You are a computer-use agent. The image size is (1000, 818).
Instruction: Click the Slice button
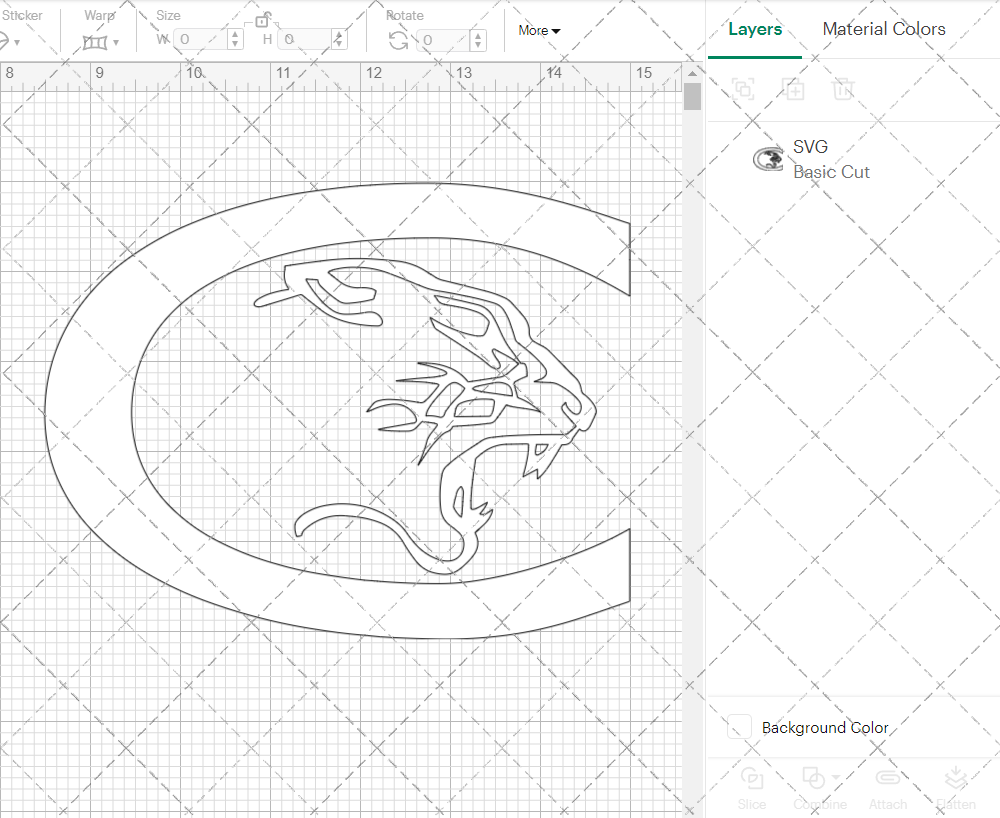click(752, 788)
